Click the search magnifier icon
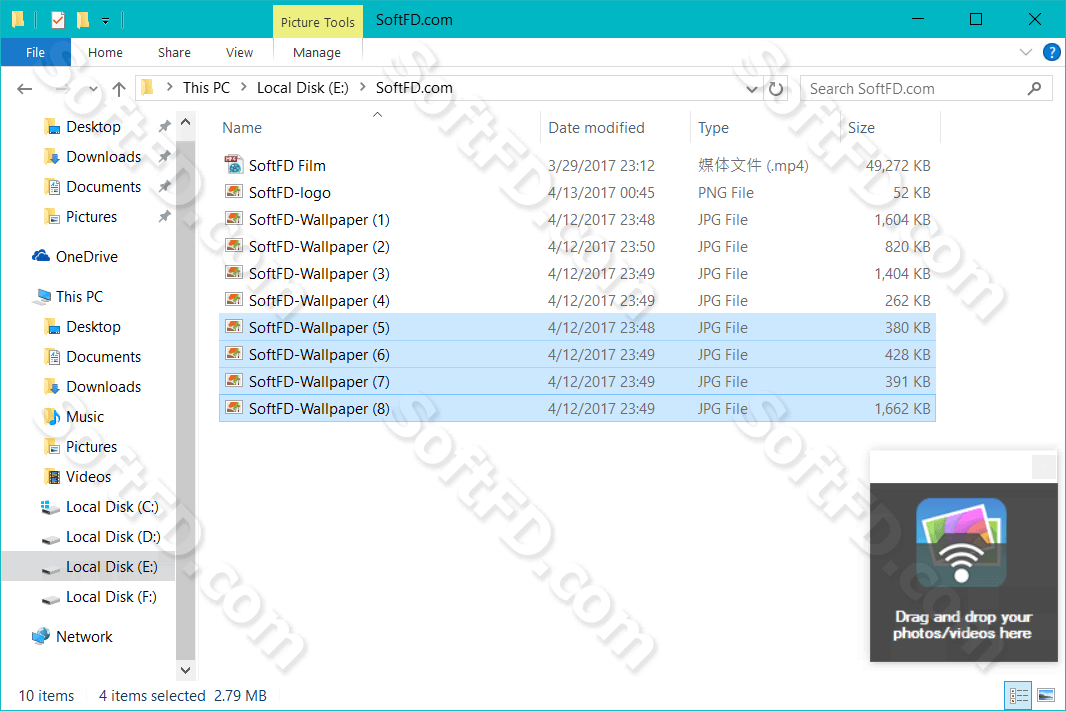The image size is (1066, 711). point(1034,88)
